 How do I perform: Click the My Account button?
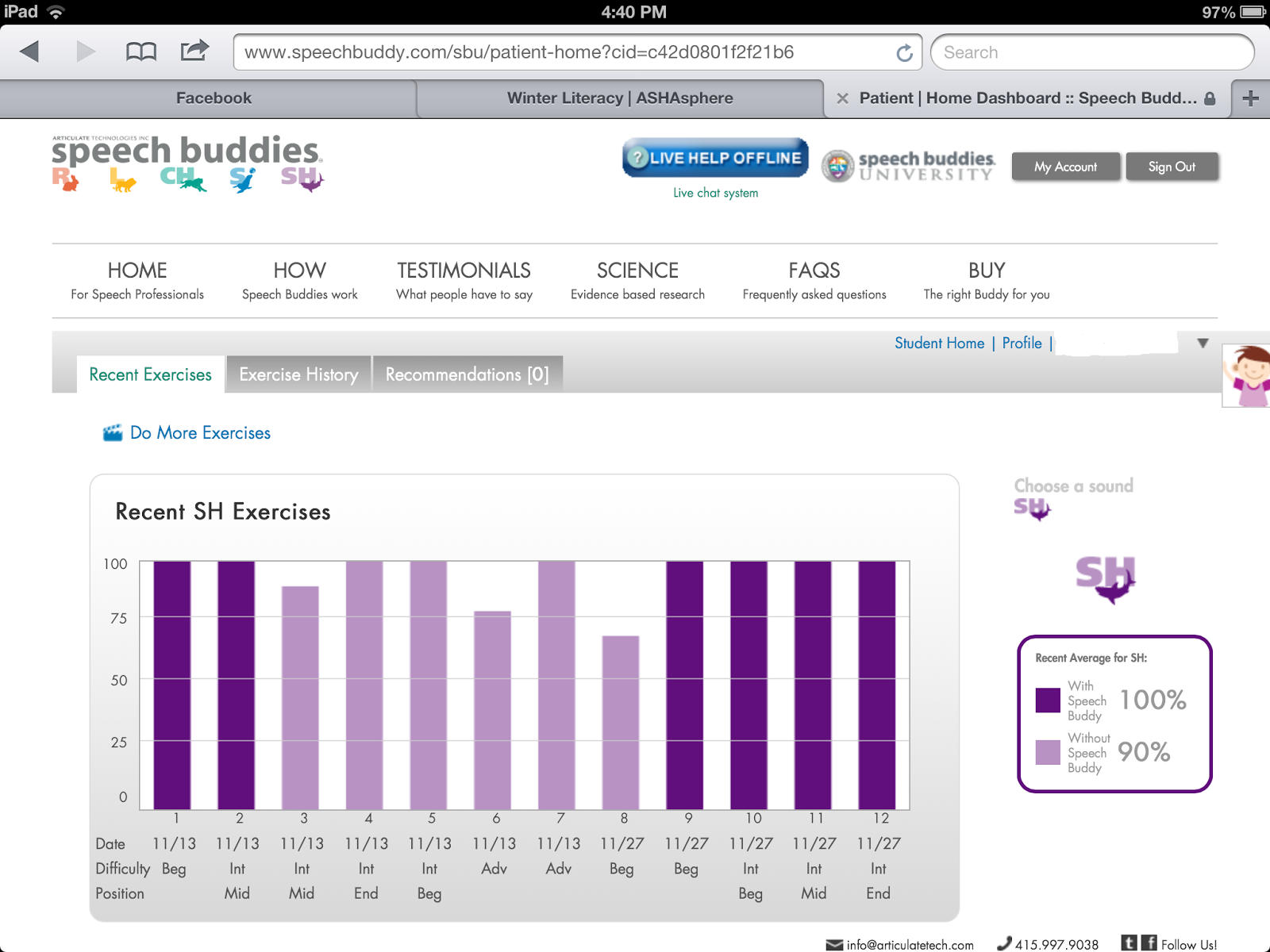pyautogui.click(x=1066, y=167)
